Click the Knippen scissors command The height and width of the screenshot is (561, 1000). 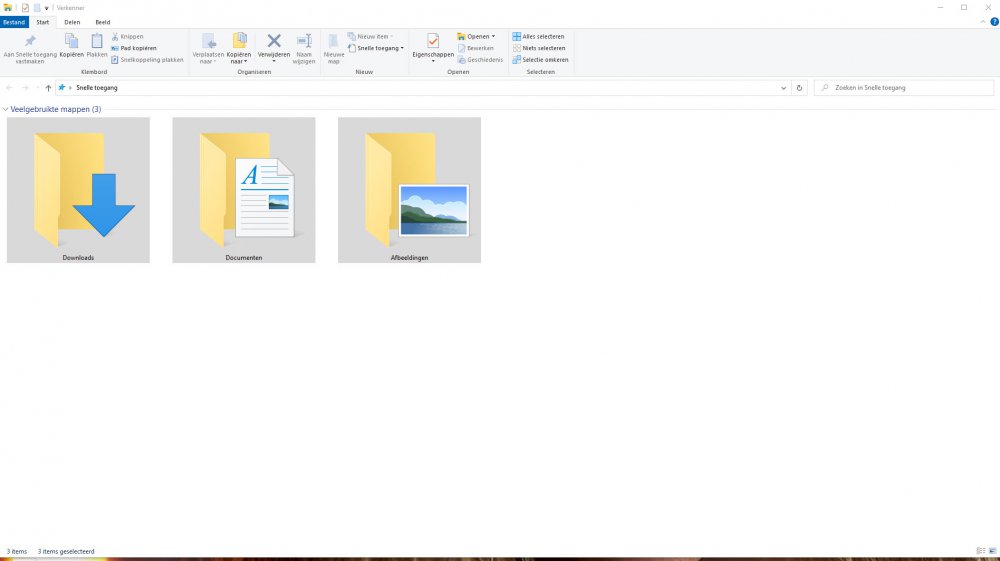pos(127,36)
